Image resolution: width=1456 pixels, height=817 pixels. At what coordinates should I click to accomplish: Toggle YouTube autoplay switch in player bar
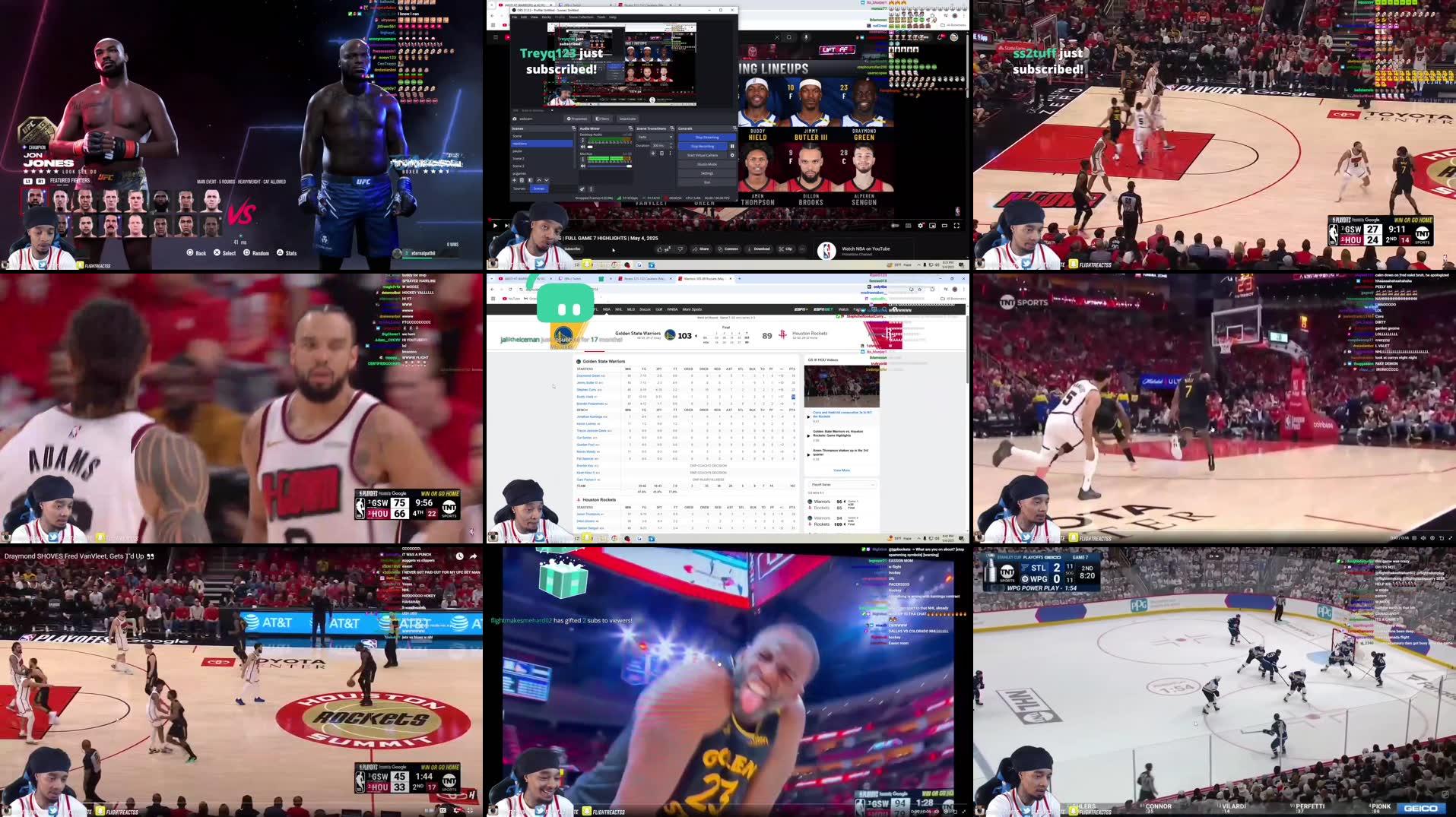[x=895, y=226]
